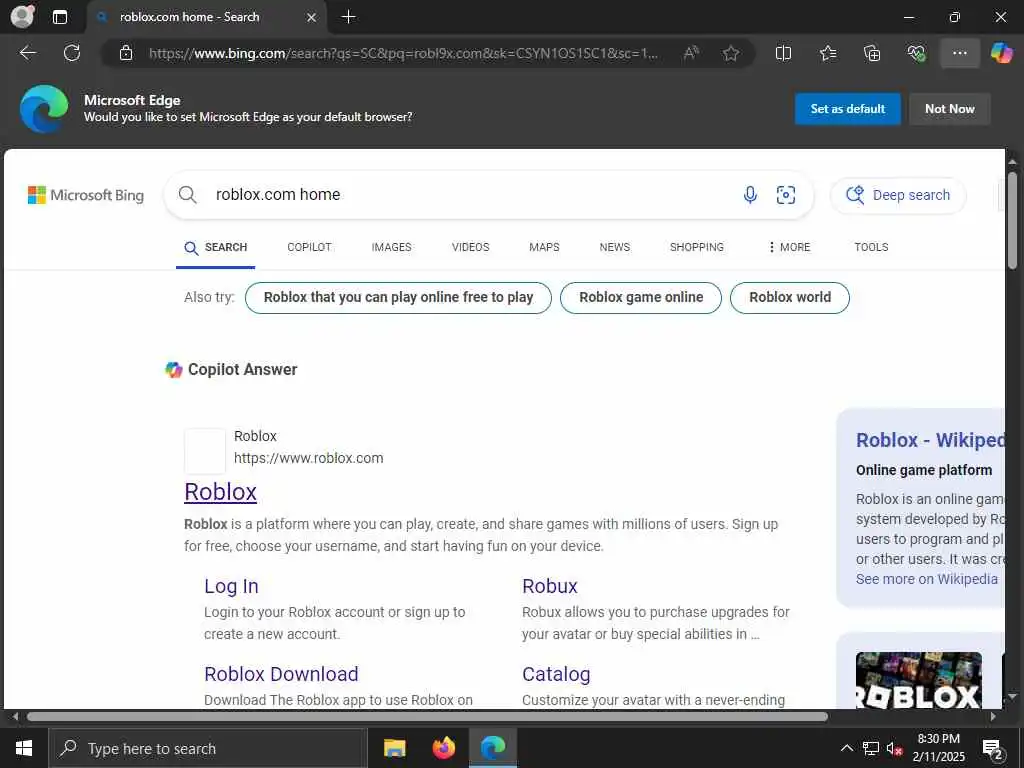Click See more on Wikipedia
The width and height of the screenshot is (1024, 768).
tap(927, 579)
